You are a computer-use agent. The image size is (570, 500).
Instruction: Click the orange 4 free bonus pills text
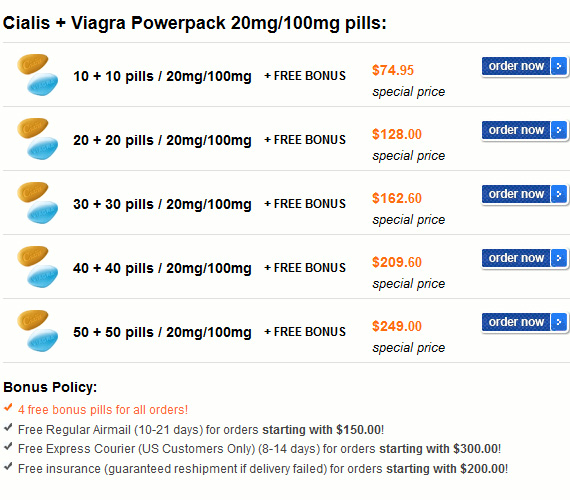(103, 410)
